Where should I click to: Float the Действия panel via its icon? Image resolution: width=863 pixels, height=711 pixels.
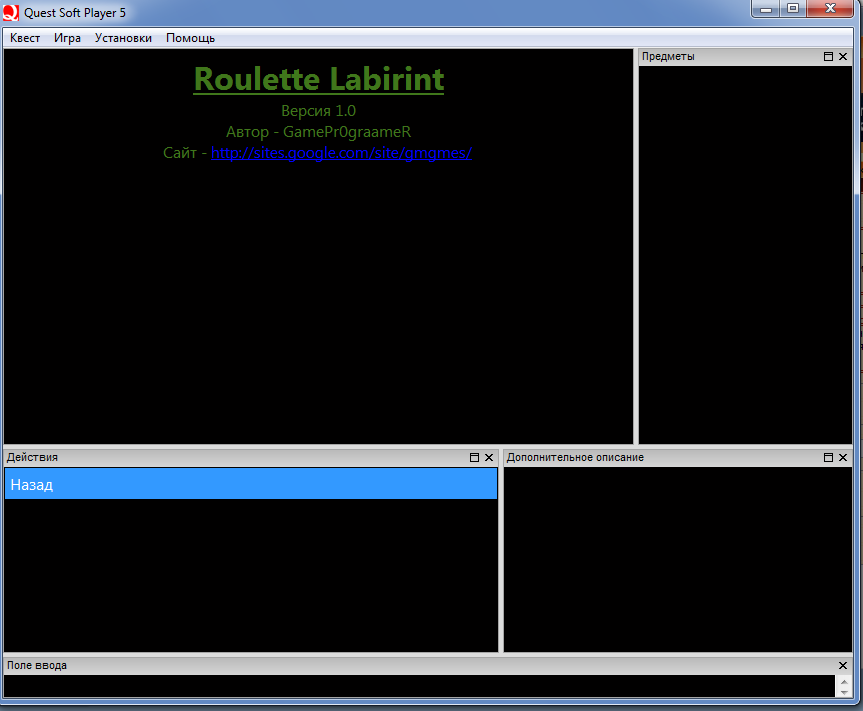pyautogui.click(x=474, y=457)
